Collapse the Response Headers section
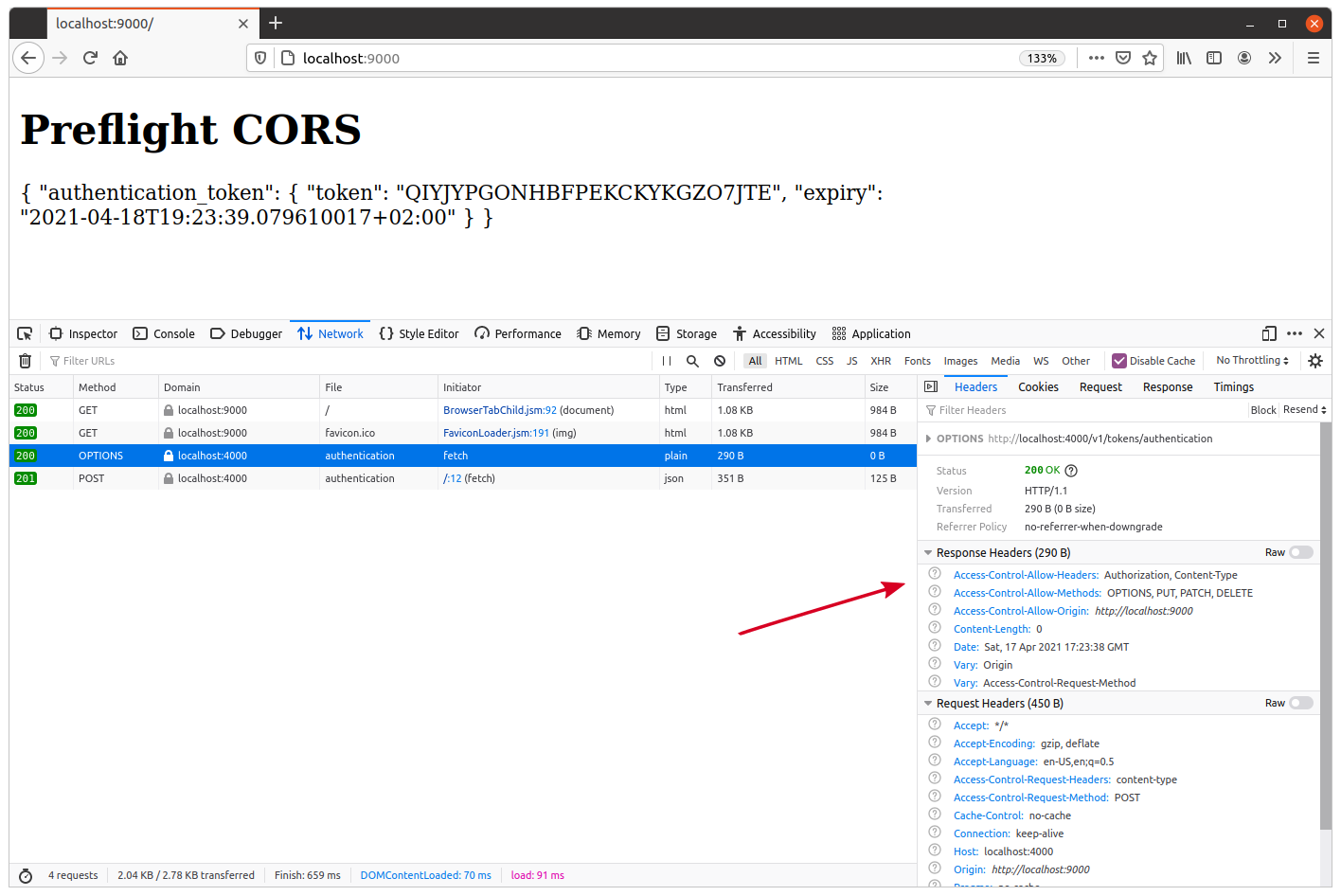1341x896 pixels. point(929,553)
